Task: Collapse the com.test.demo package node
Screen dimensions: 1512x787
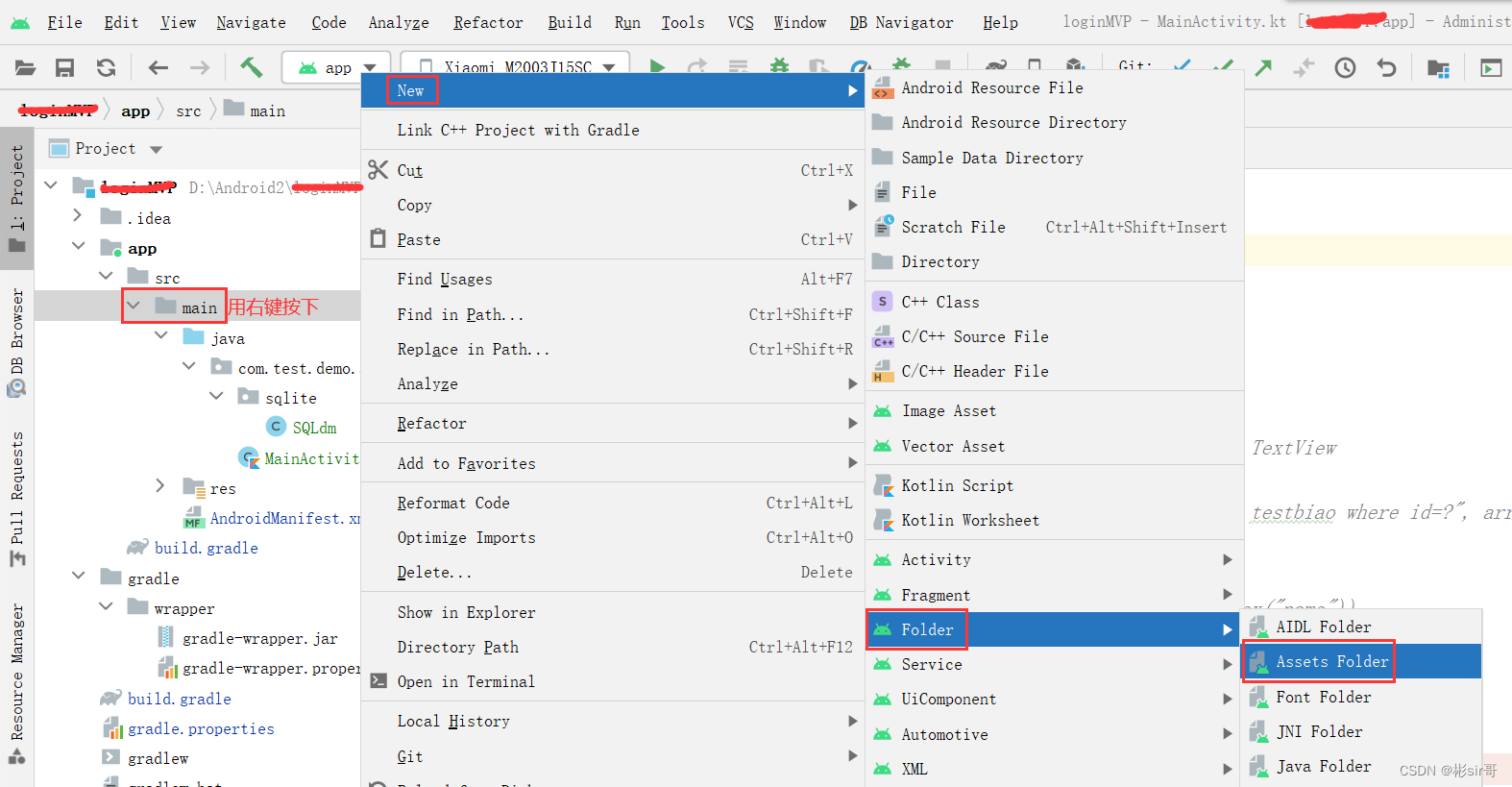Action: coord(188,366)
